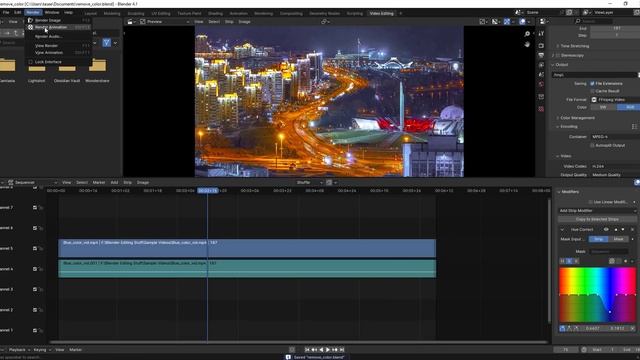Toggle channel 4 enable checkbox
The width and height of the screenshot is (640, 360).
pyautogui.click(x=35, y=269)
